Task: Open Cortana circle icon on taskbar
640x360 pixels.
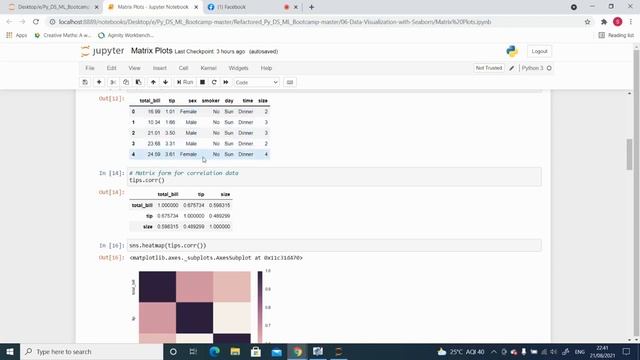Action: tap(173, 351)
